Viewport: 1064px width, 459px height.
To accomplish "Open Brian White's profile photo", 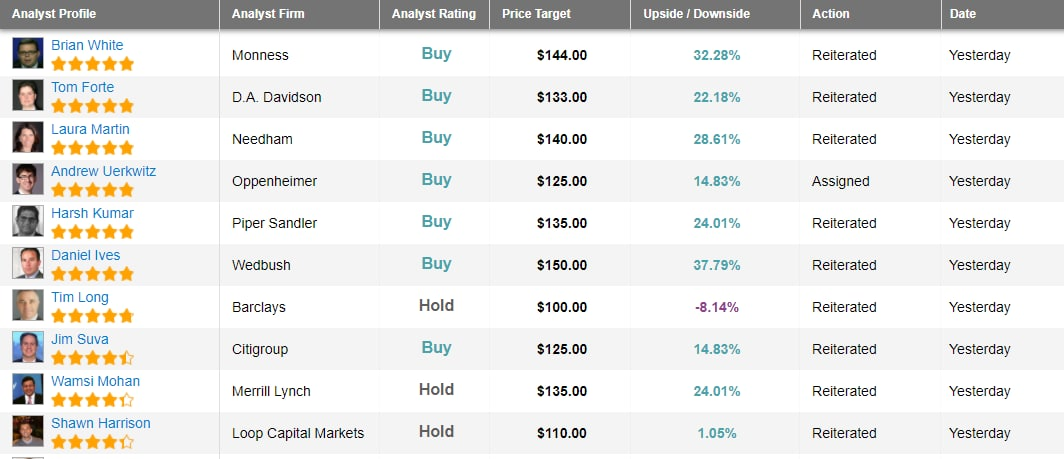I will [28, 54].
